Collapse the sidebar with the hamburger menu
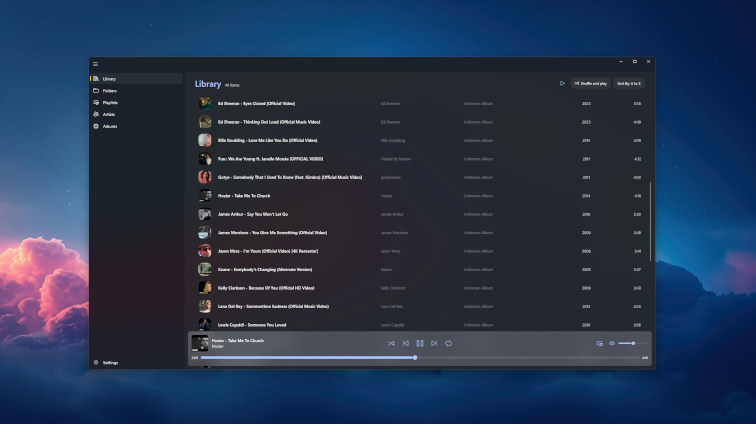 click(x=96, y=63)
